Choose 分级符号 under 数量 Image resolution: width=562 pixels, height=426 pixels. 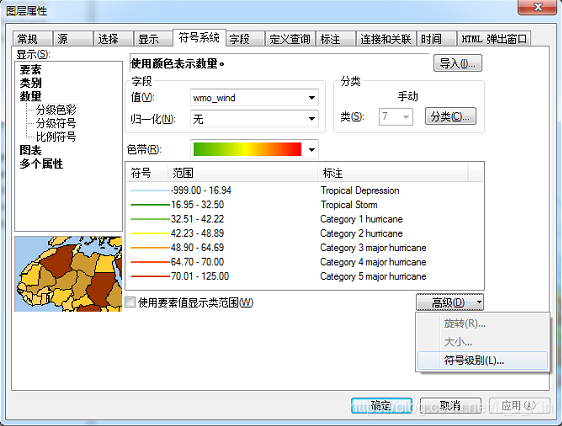click(56, 123)
